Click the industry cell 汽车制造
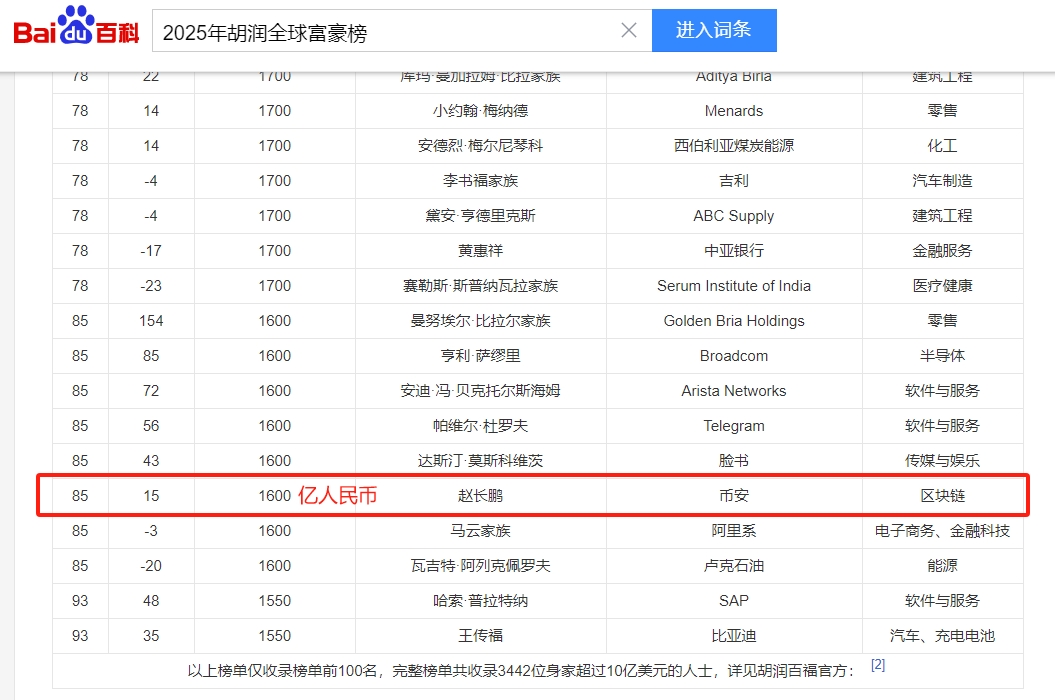Image resolution: width=1055 pixels, height=700 pixels. 942,181
